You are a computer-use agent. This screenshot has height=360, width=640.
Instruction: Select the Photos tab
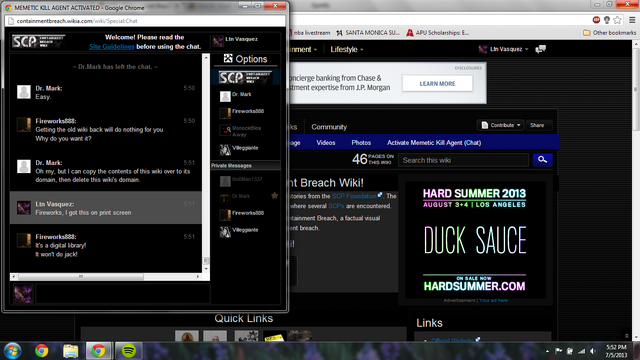[361, 142]
